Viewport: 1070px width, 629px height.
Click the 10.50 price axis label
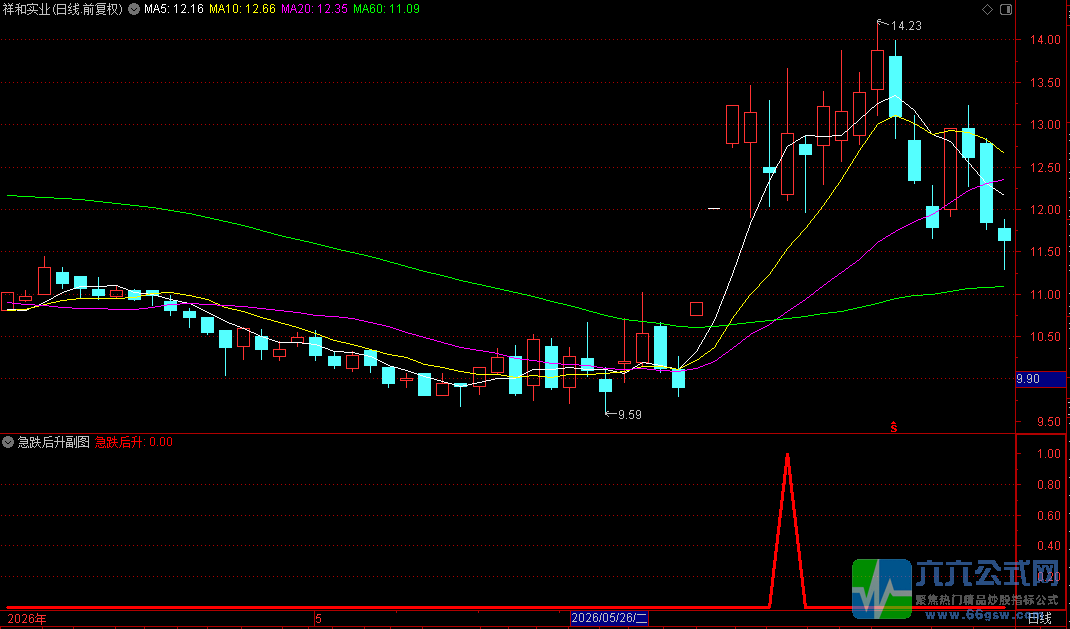1045,337
